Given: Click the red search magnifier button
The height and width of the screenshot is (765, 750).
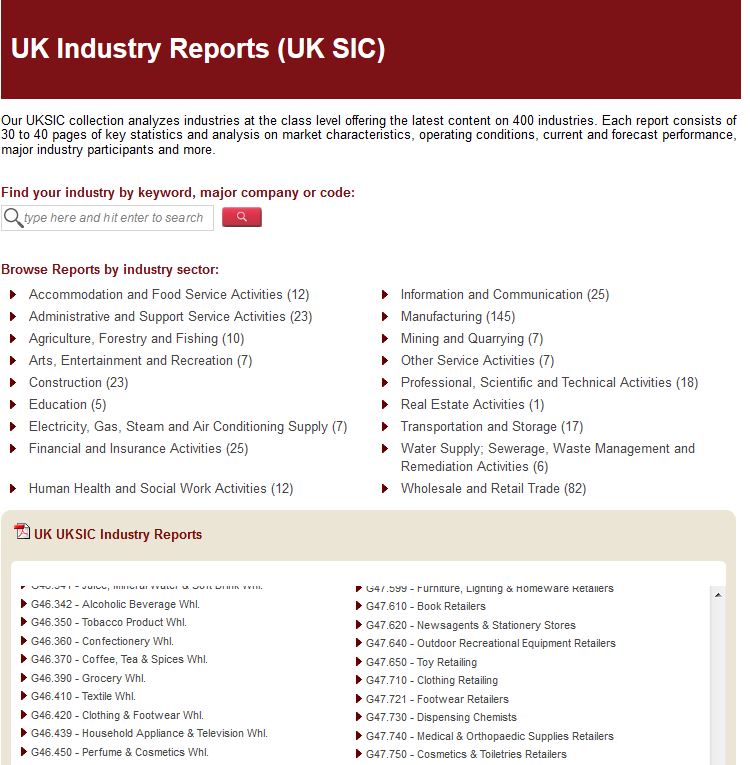Looking at the screenshot, I should (242, 217).
